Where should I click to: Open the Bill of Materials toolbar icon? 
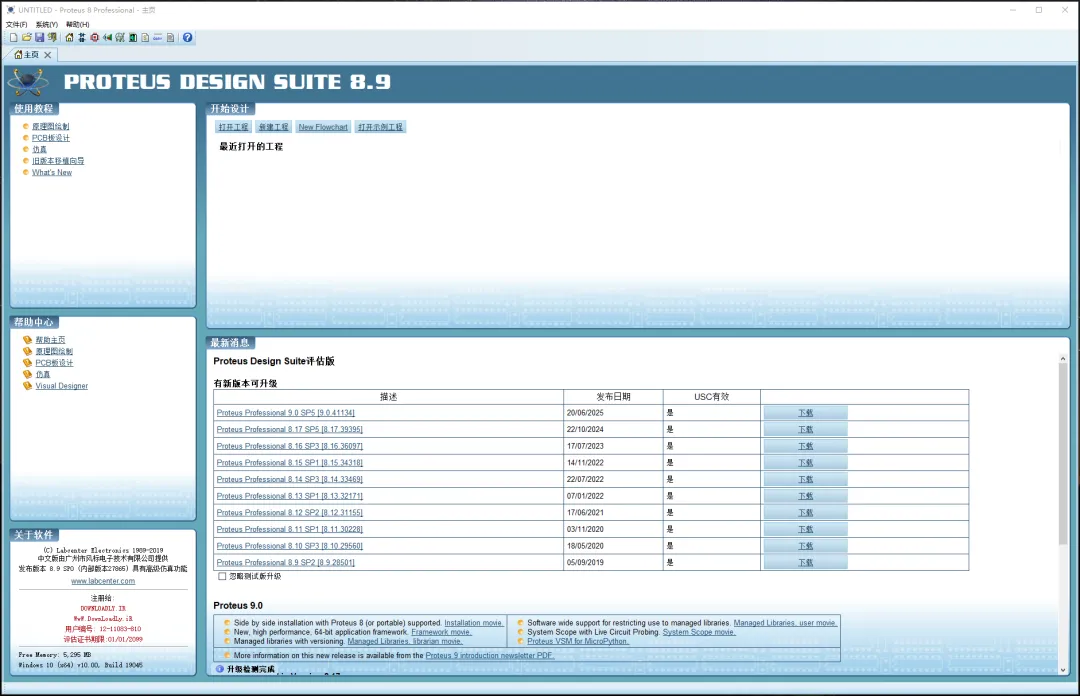click(145, 37)
